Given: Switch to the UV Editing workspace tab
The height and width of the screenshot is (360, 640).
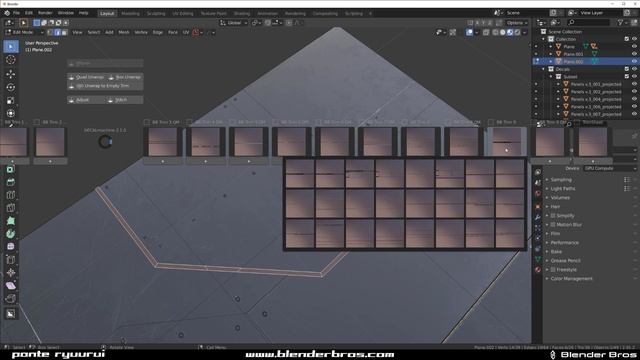Looking at the screenshot, I should click(182, 13).
